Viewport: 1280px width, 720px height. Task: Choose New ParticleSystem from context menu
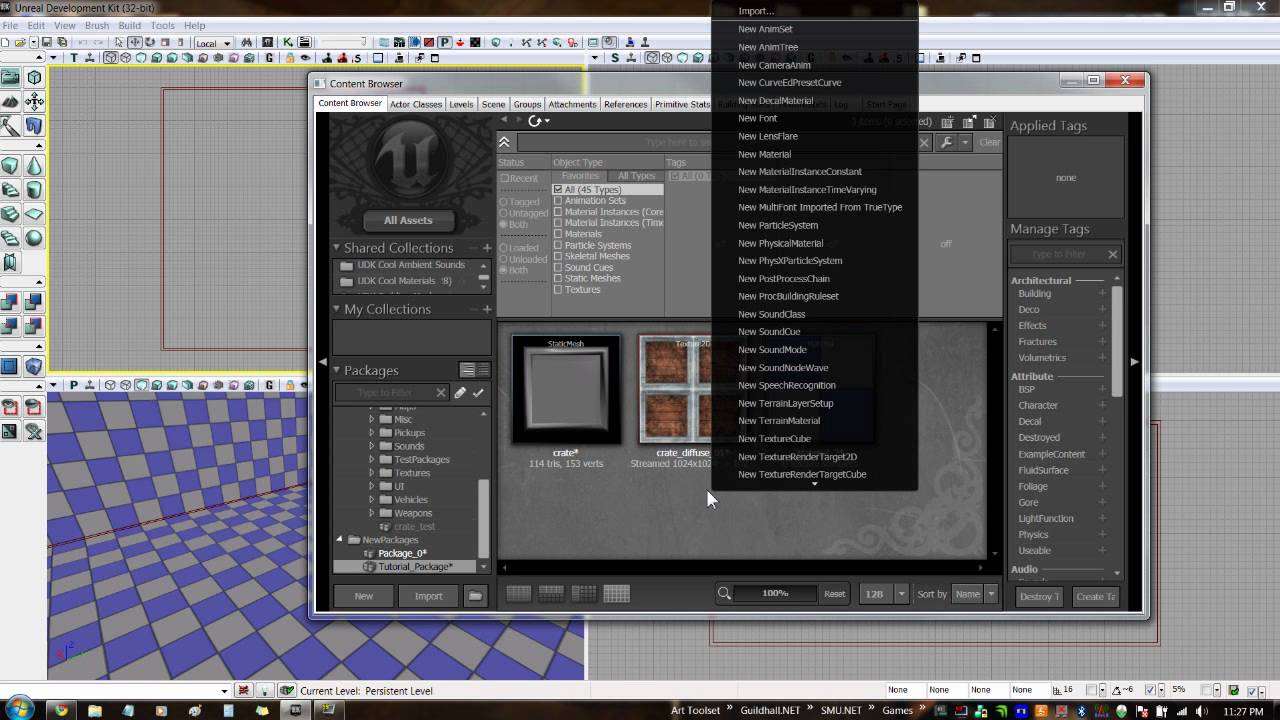778,225
